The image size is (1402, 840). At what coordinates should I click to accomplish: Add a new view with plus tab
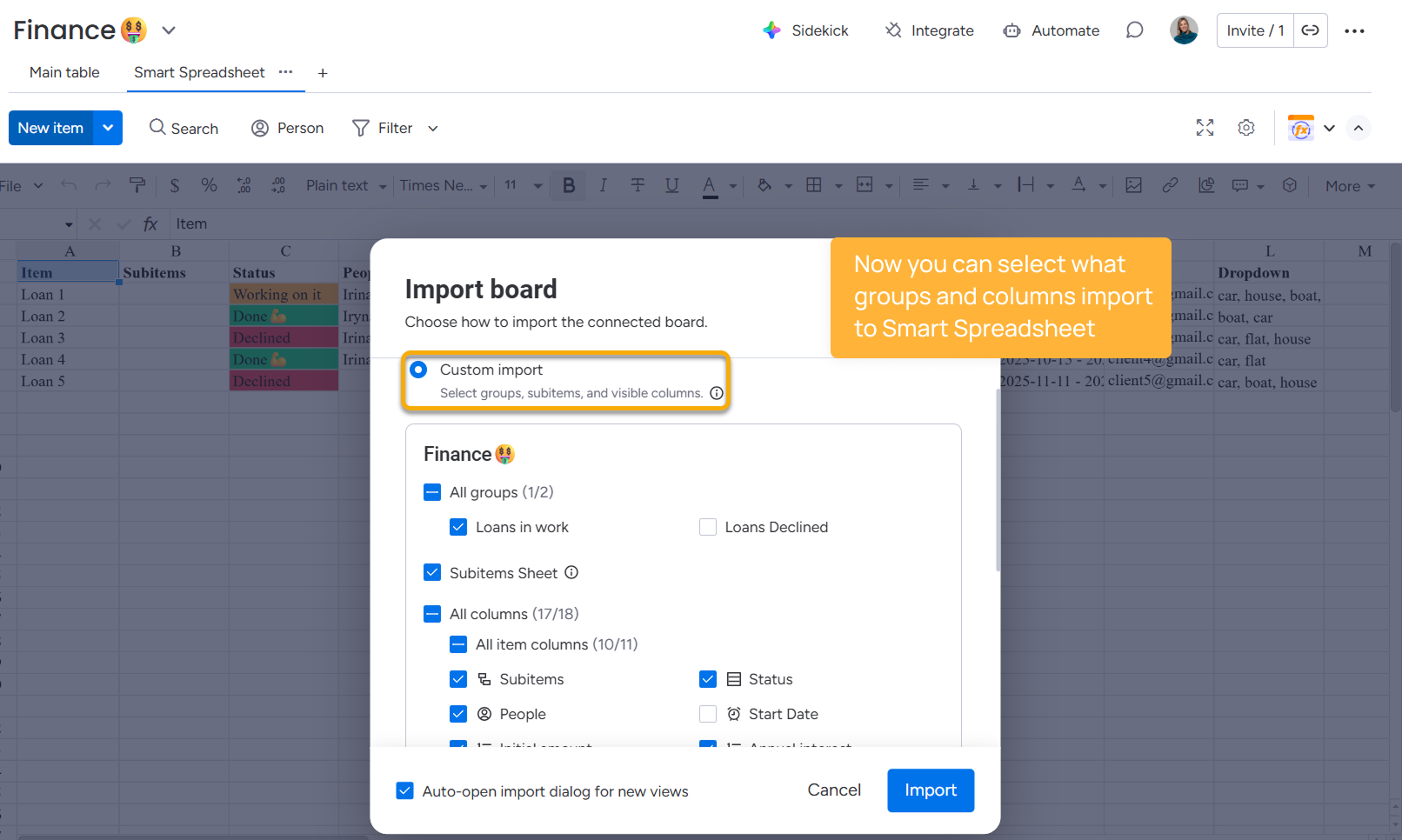tap(323, 73)
